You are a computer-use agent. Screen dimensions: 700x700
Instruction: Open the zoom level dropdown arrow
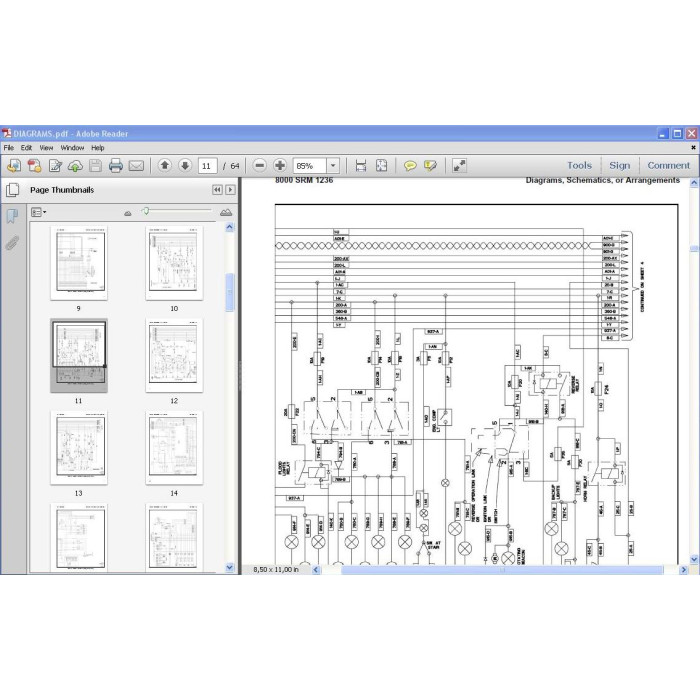(x=333, y=166)
